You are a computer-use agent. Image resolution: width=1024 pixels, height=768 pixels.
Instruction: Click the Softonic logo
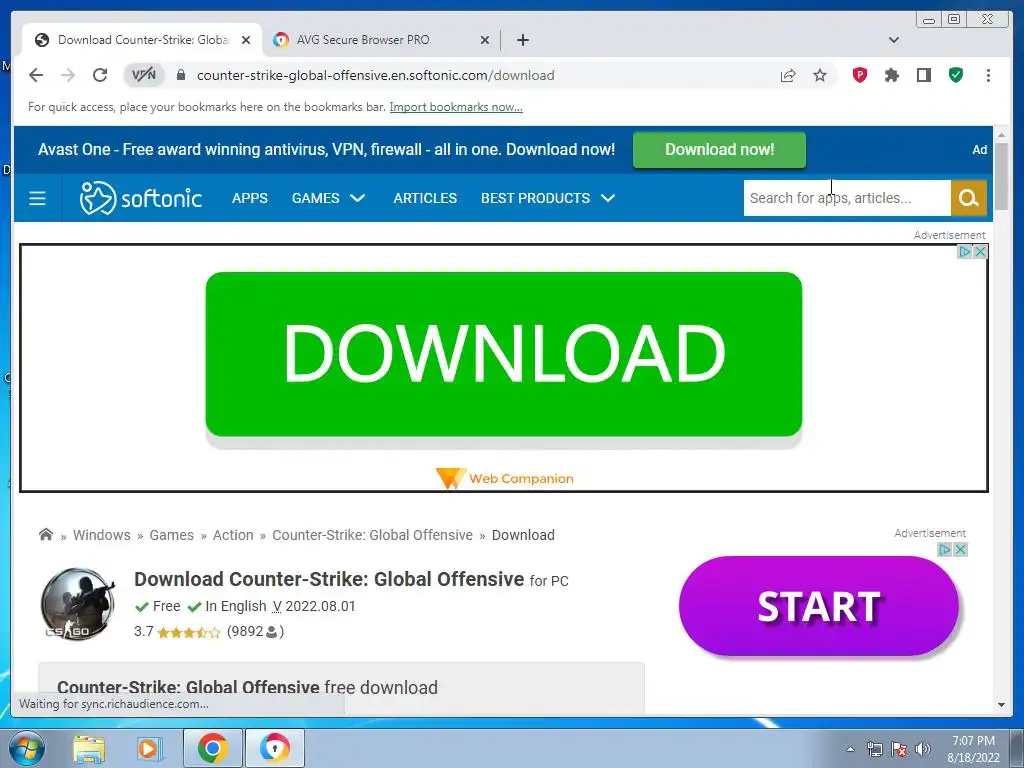140,198
